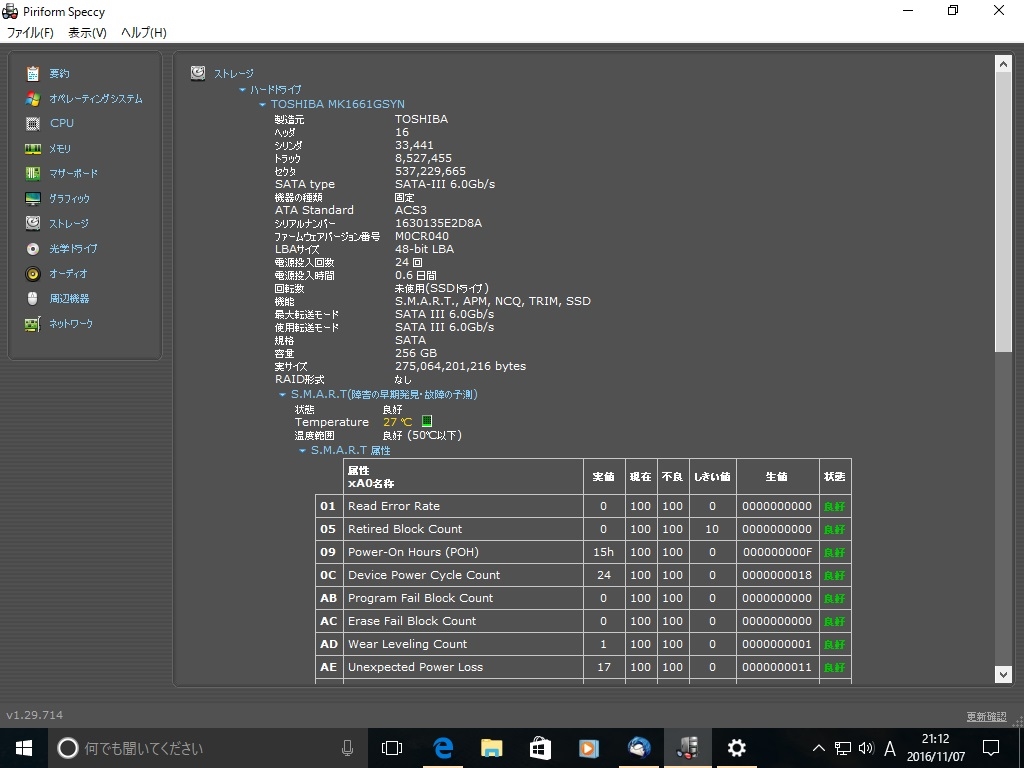1024x768 pixels.
Task: Select the メモリ RAM icon
Action: coord(33,149)
